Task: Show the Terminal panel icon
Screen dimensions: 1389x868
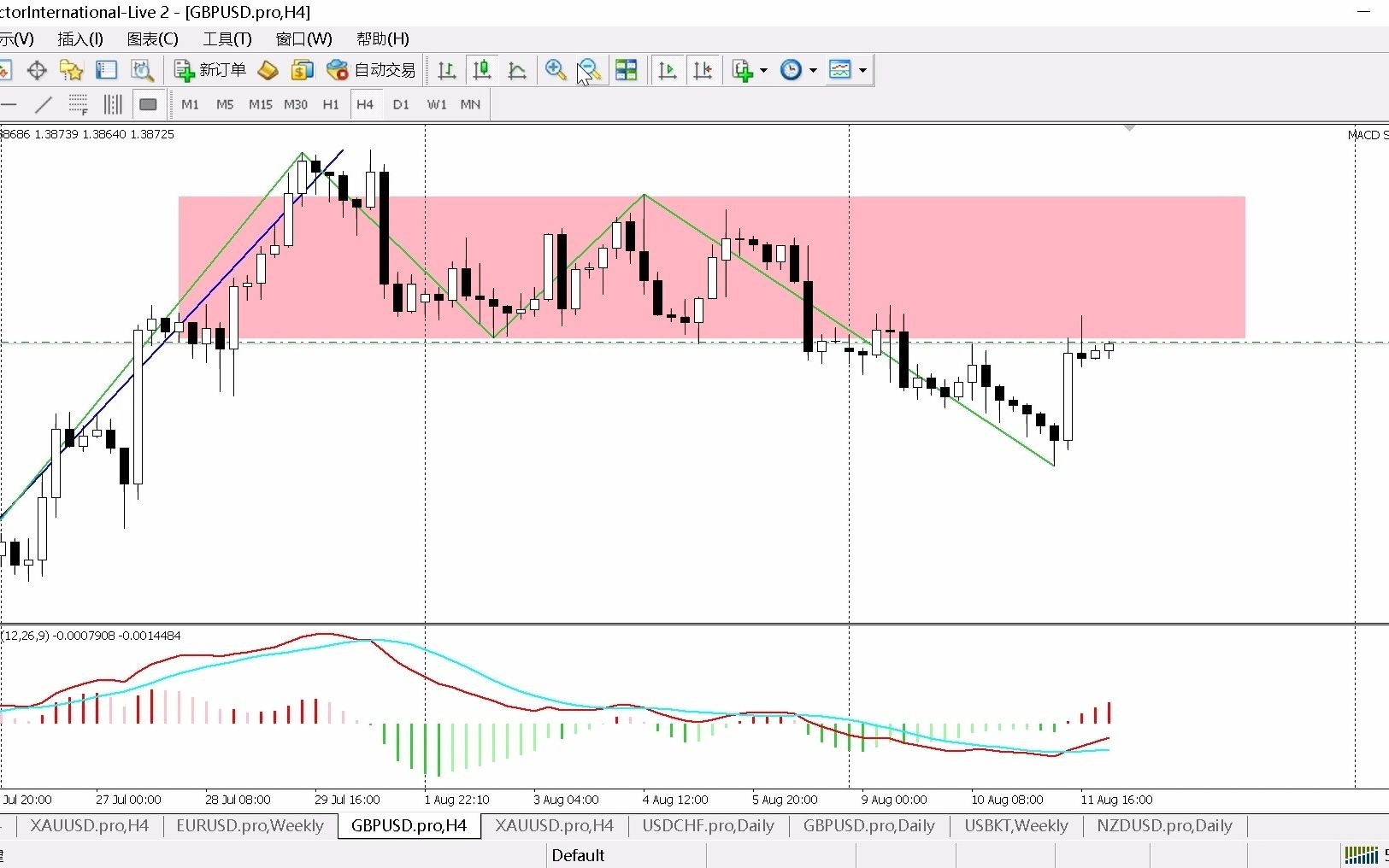Action: pyautogui.click(x=107, y=70)
